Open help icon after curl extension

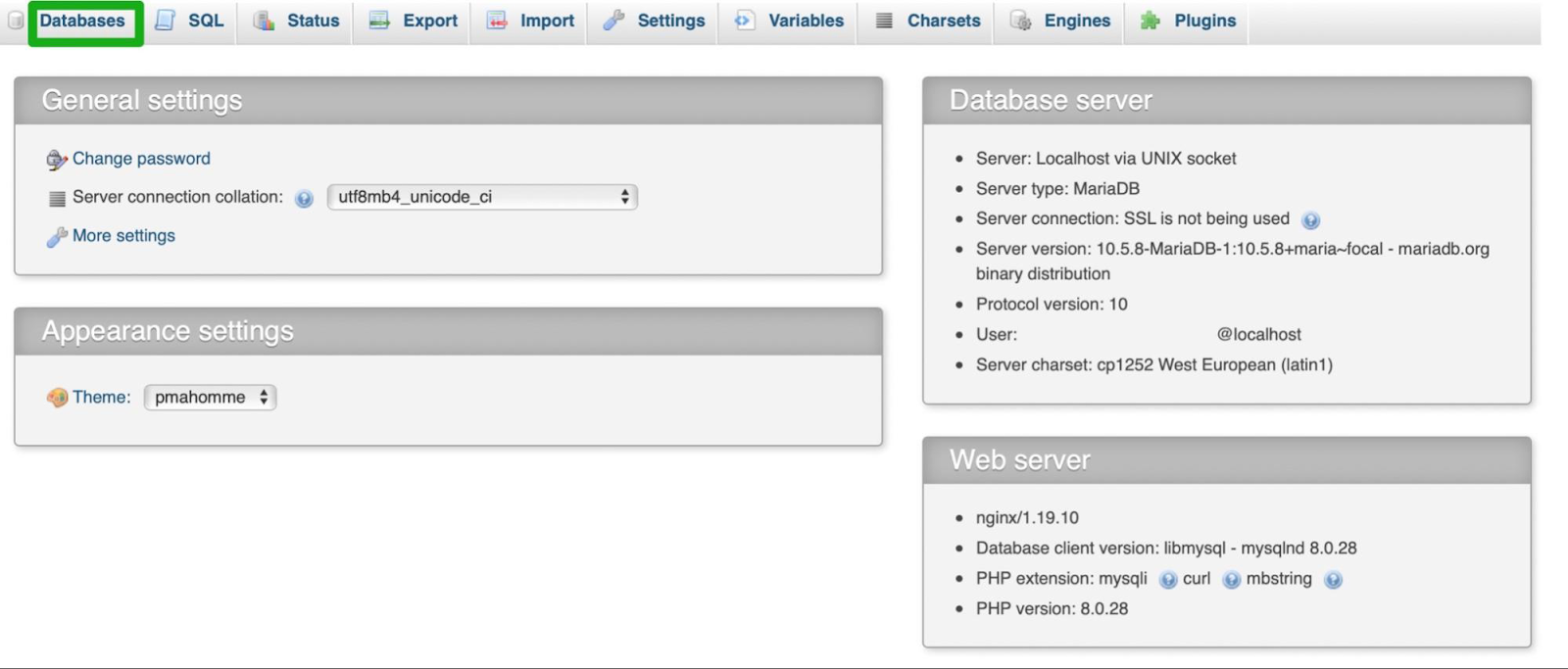click(1232, 580)
